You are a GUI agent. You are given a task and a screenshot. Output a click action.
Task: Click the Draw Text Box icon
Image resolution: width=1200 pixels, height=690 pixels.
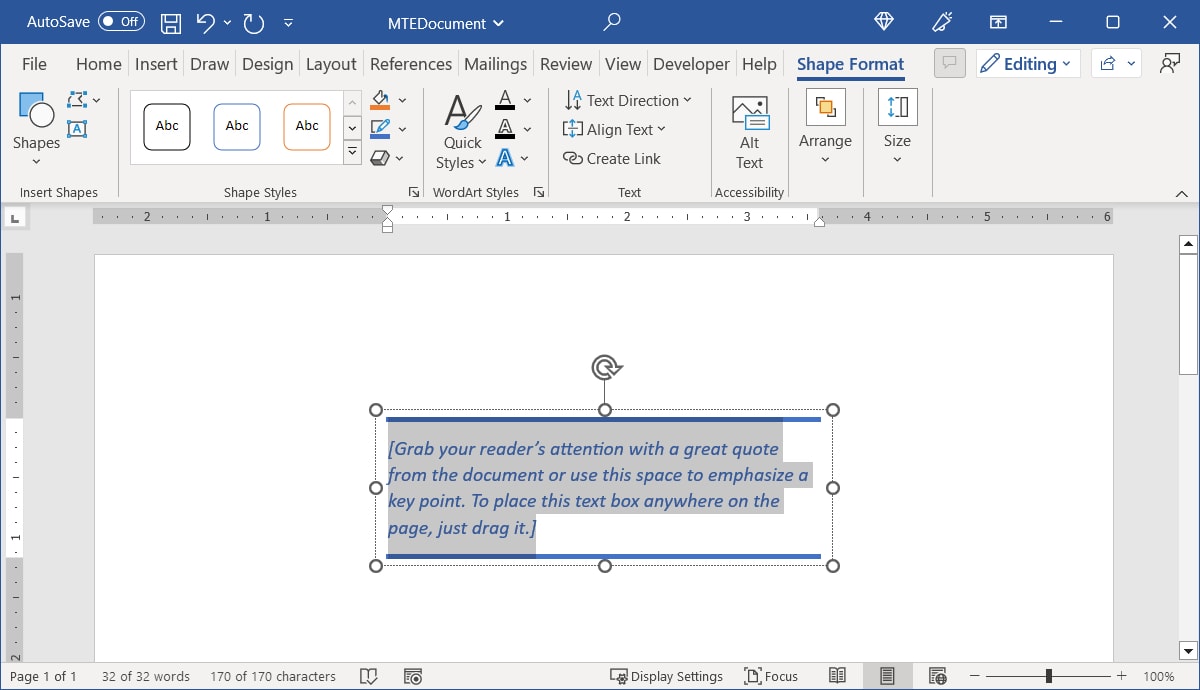78,129
